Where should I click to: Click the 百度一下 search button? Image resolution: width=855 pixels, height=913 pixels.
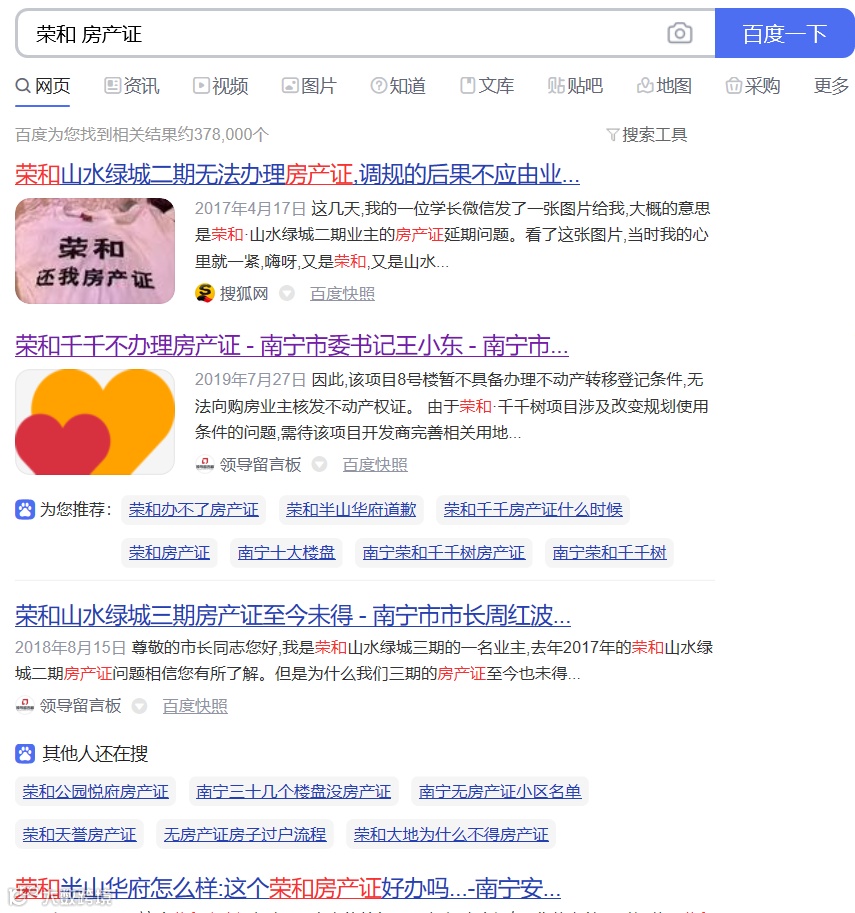coord(785,33)
